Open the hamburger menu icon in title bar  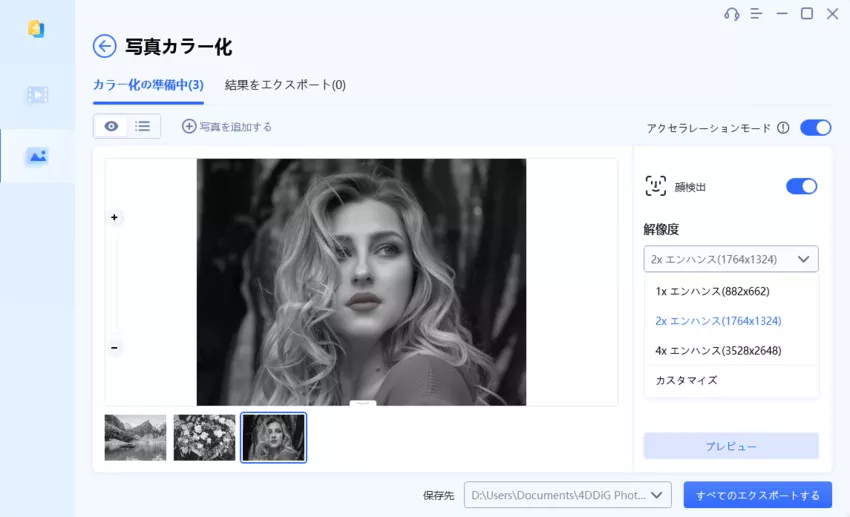(756, 14)
